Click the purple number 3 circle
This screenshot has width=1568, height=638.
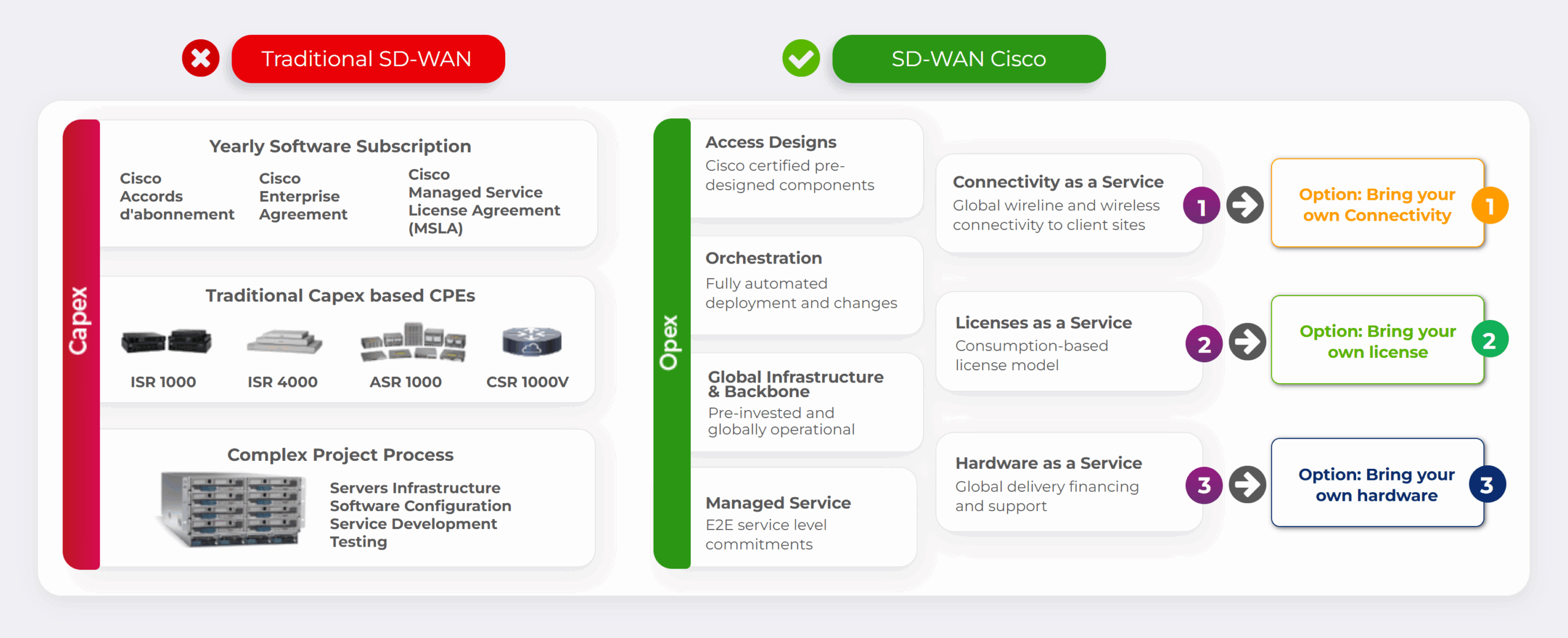(1204, 485)
